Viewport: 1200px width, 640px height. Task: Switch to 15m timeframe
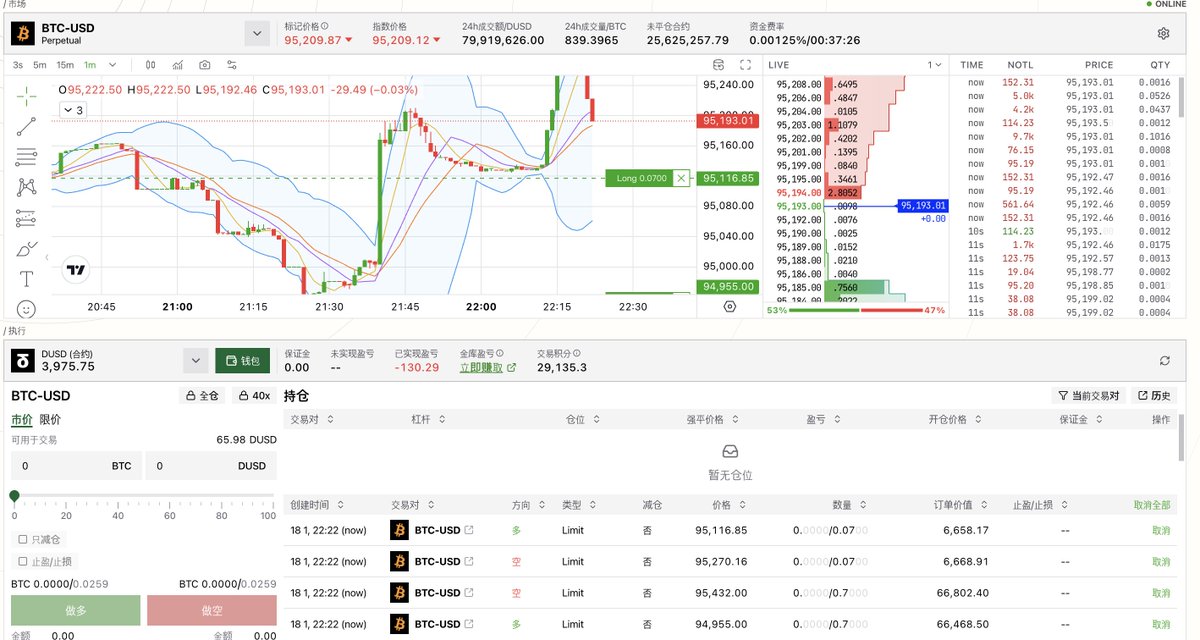pyautogui.click(x=65, y=65)
